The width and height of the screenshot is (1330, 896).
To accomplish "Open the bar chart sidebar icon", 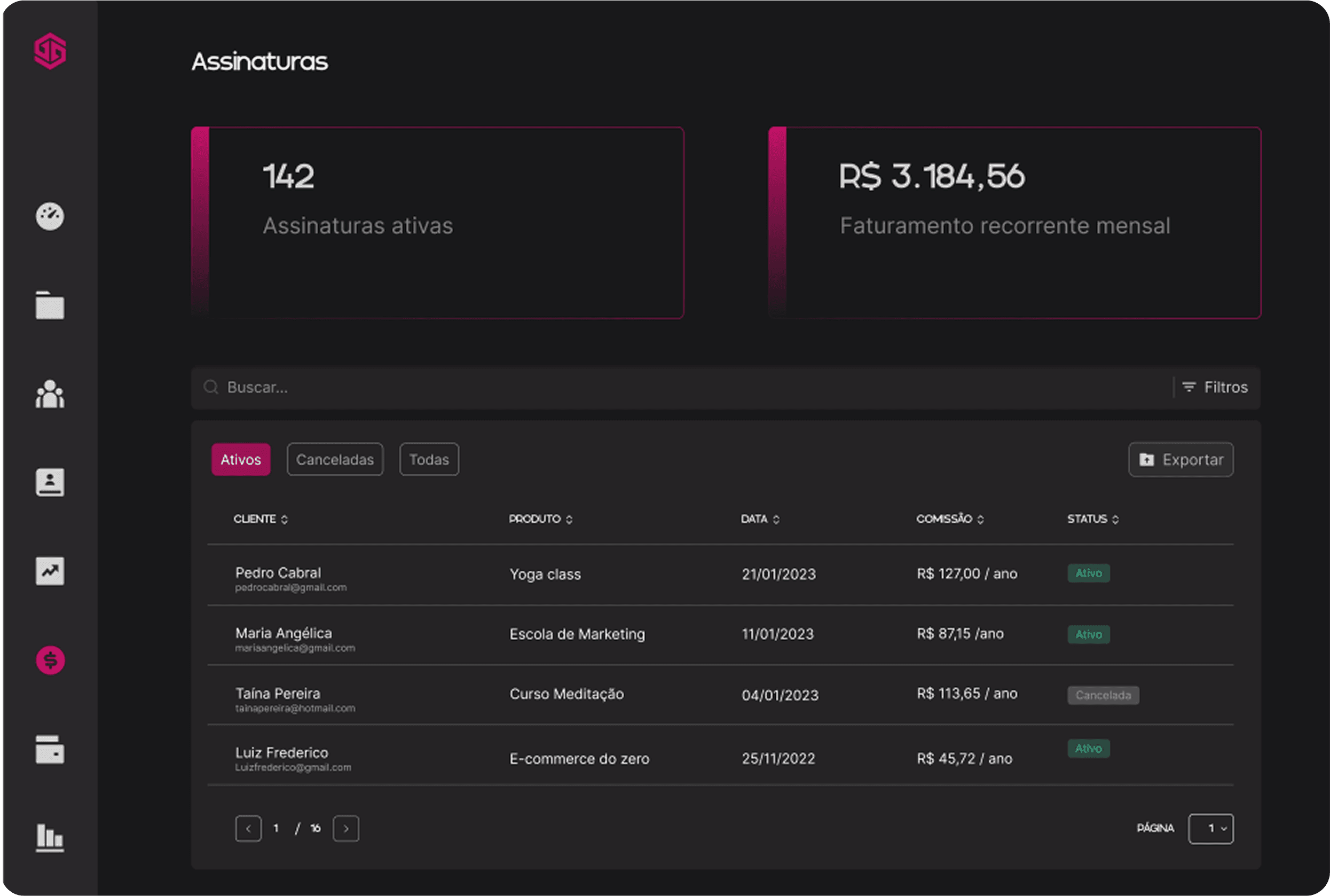I will click(50, 838).
